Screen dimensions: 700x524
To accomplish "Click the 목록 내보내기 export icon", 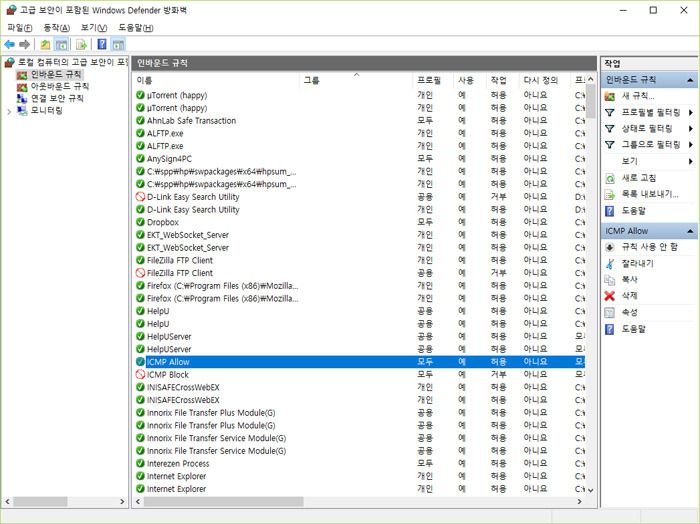I will 610,195.
